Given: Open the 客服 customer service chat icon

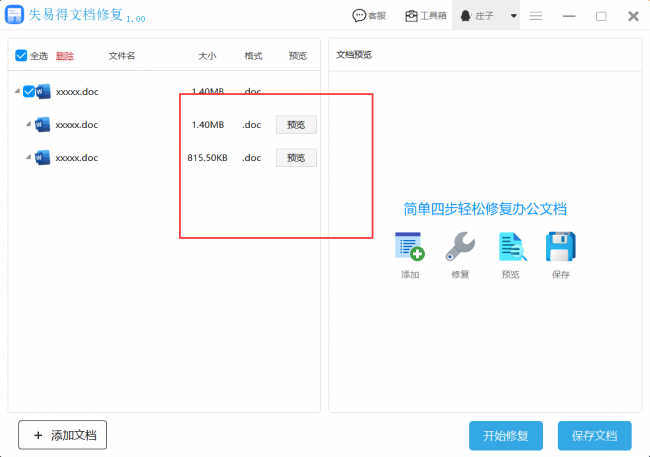Looking at the screenshot, I should coord(359,16).
